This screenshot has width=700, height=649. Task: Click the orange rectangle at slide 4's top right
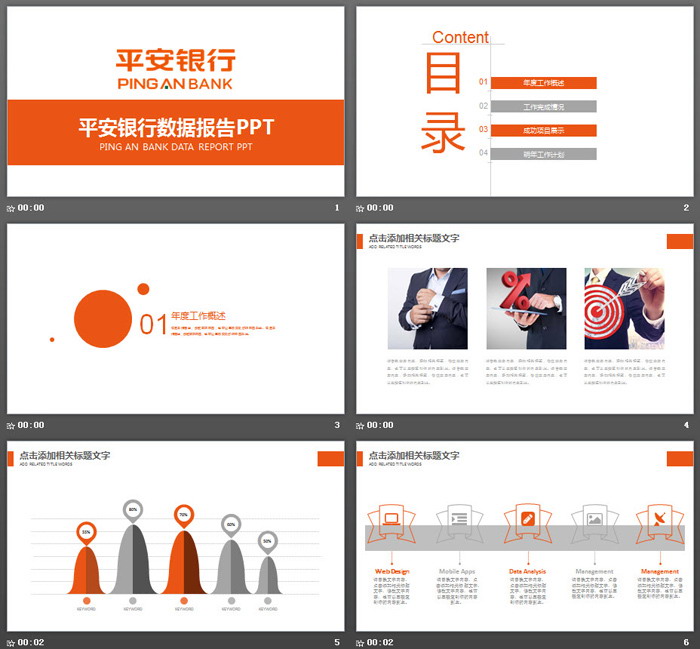click(679, 241)
